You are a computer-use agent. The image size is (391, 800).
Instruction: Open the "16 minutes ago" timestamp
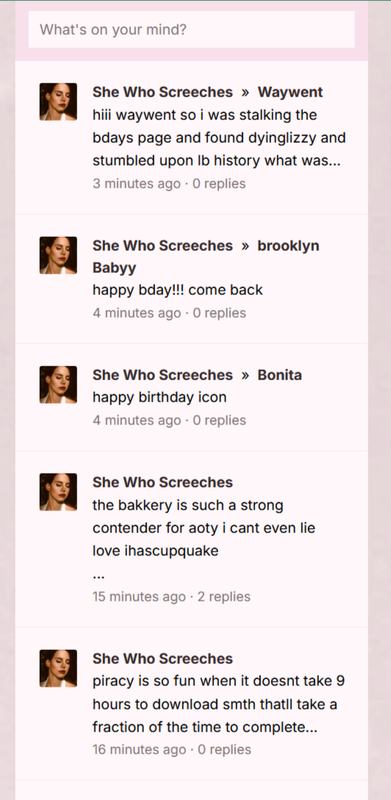click(139, 750)
